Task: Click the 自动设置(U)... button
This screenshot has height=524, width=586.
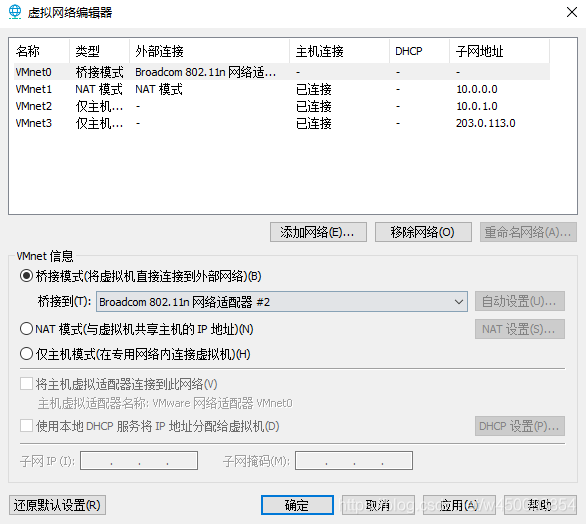Action: click(519, 301)
